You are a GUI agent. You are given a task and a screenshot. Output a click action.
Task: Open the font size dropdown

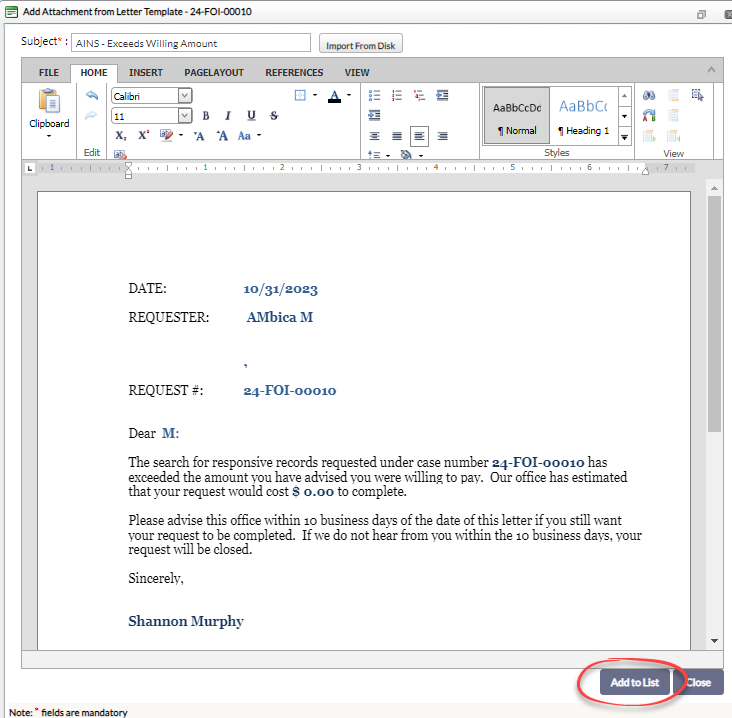point(185,116)
